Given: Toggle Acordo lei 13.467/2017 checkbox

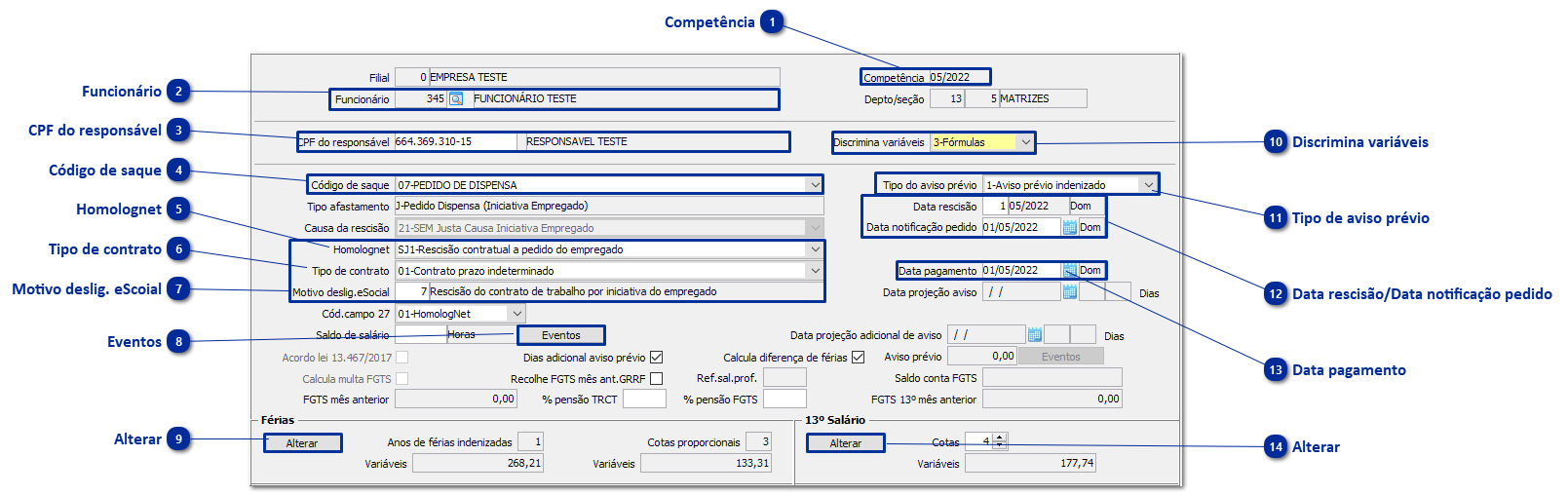Looking at the screenshot, I should click(x=402, y=358).
